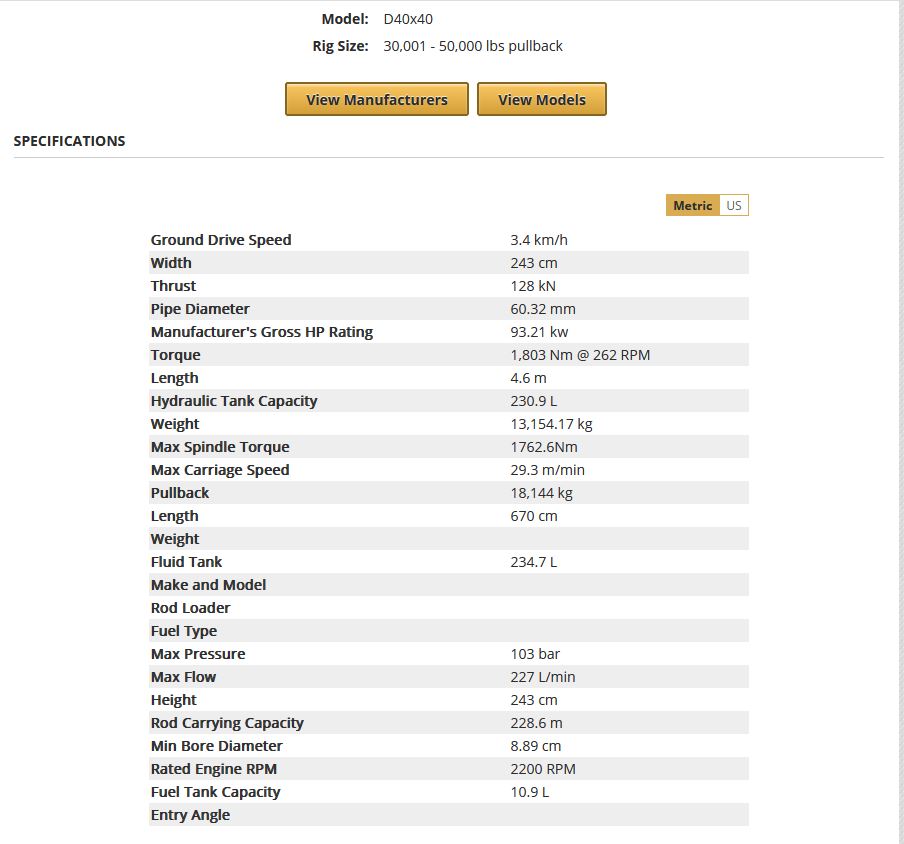Click the Manufacturer's Gross HP Rating label

click(x=261, y=332)
